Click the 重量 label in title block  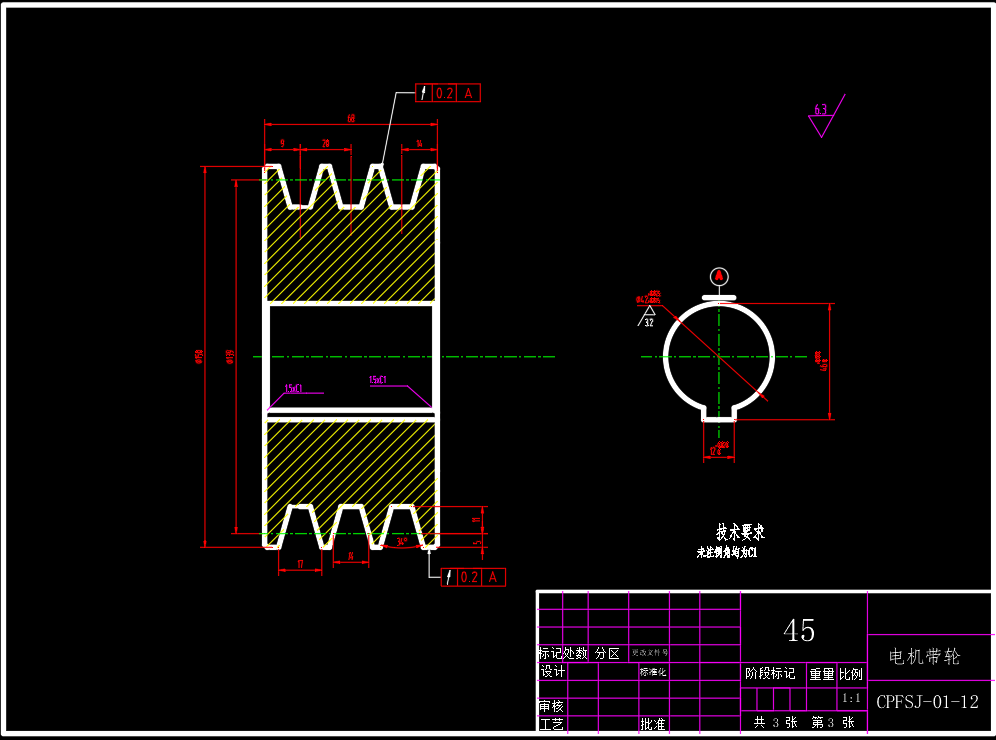(x=821, y=674)
